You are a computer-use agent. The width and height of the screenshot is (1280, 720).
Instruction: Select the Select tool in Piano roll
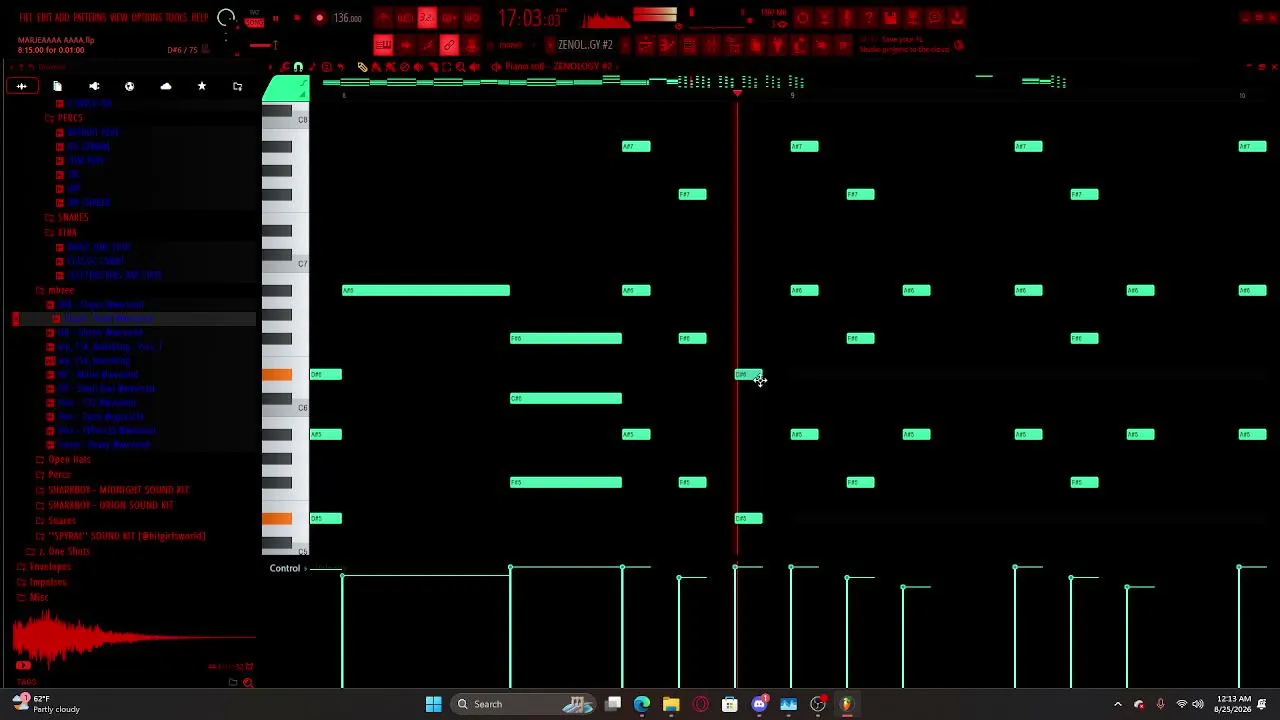(x=446, y=67)
